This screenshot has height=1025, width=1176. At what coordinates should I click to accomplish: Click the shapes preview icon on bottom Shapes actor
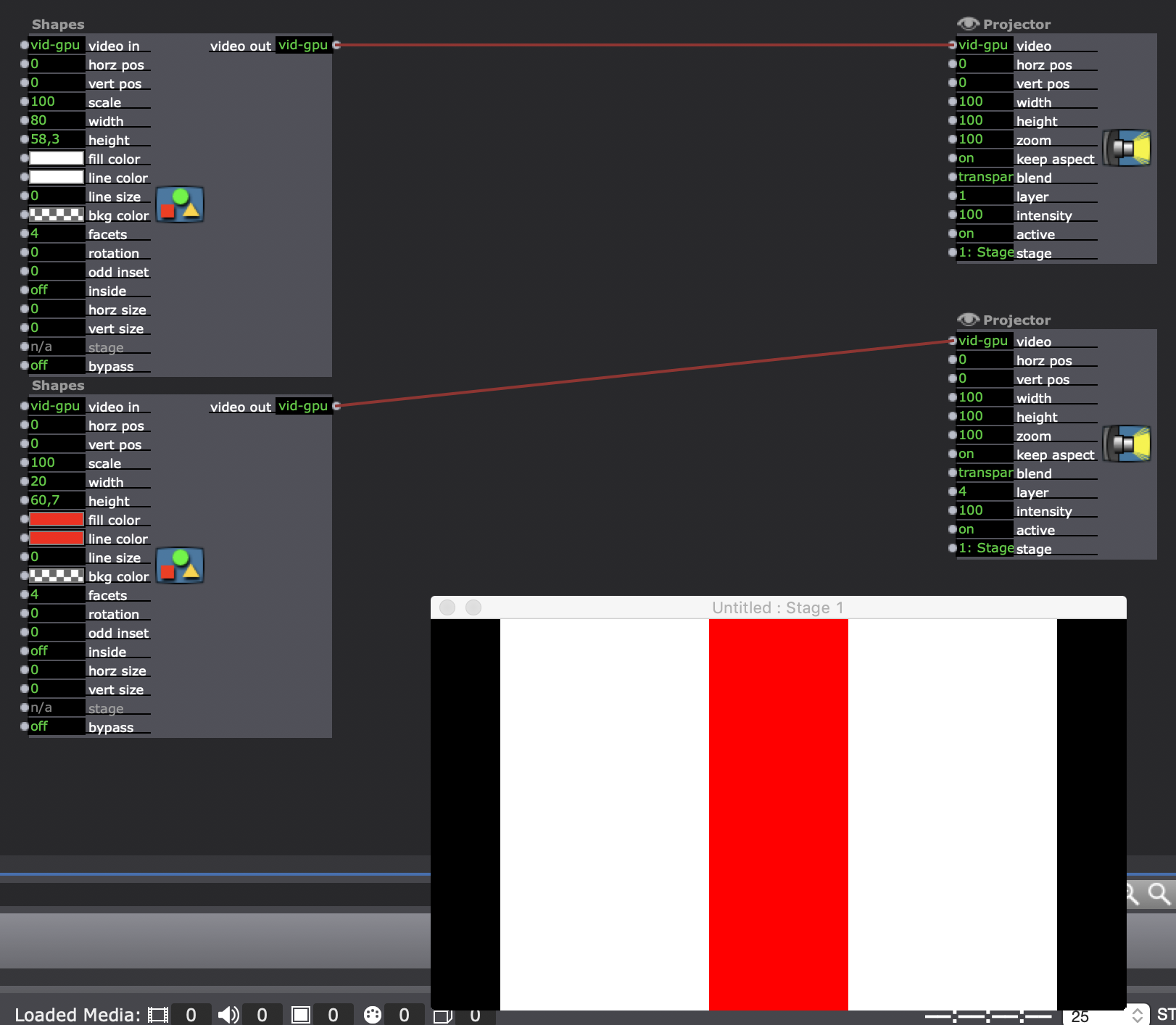[180, 566]
